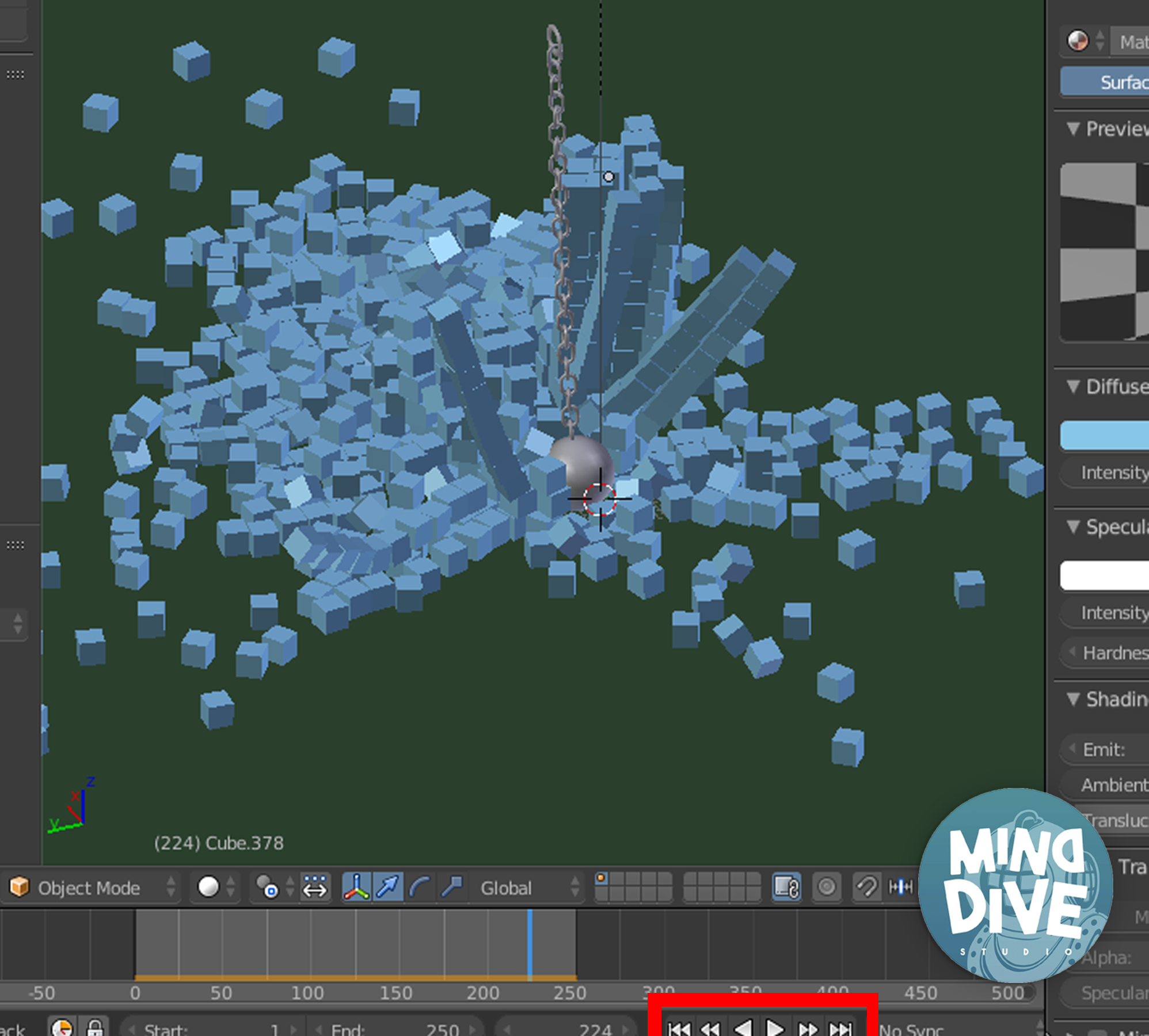This screenshot has width=1149, height=1036.
Task: Toggle manipulate center points button
Action: point(315,887)
